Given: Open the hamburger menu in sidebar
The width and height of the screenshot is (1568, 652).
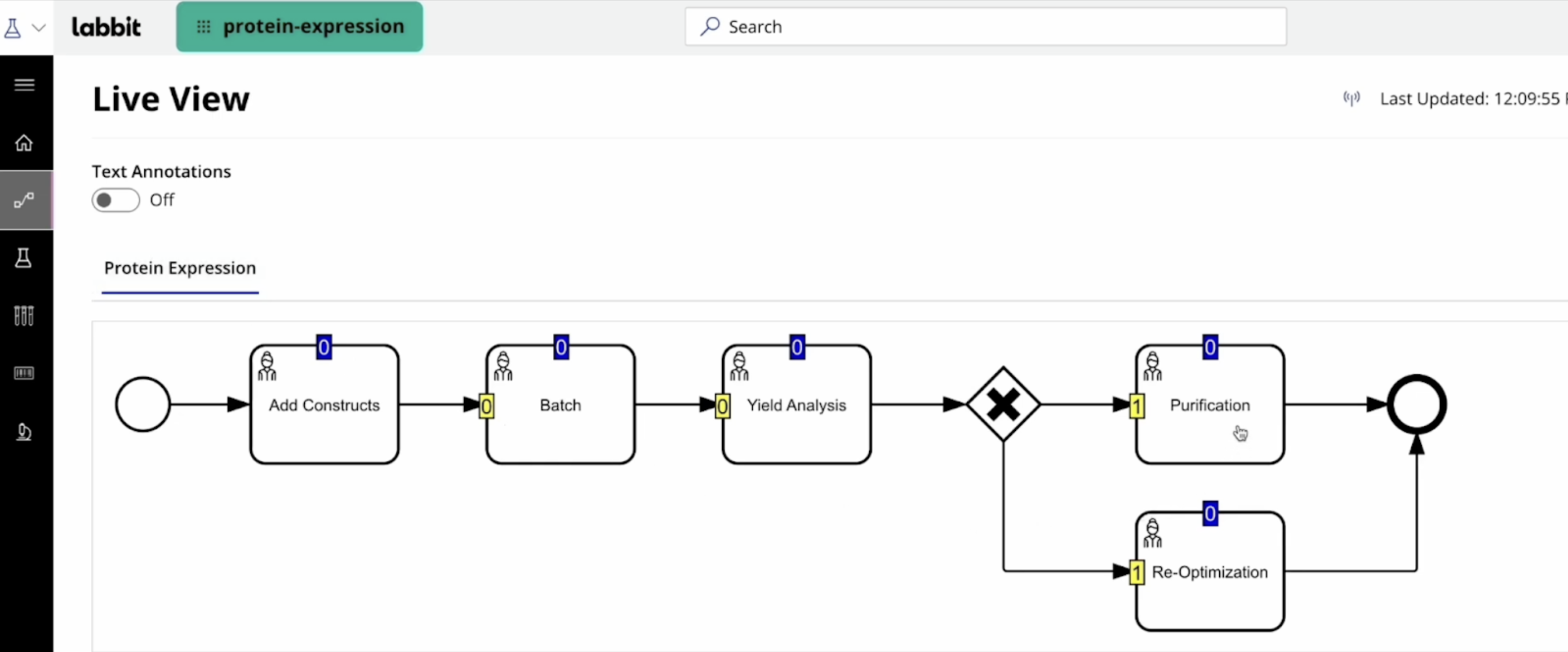Looking at the screenshot, I should [25, 85].
